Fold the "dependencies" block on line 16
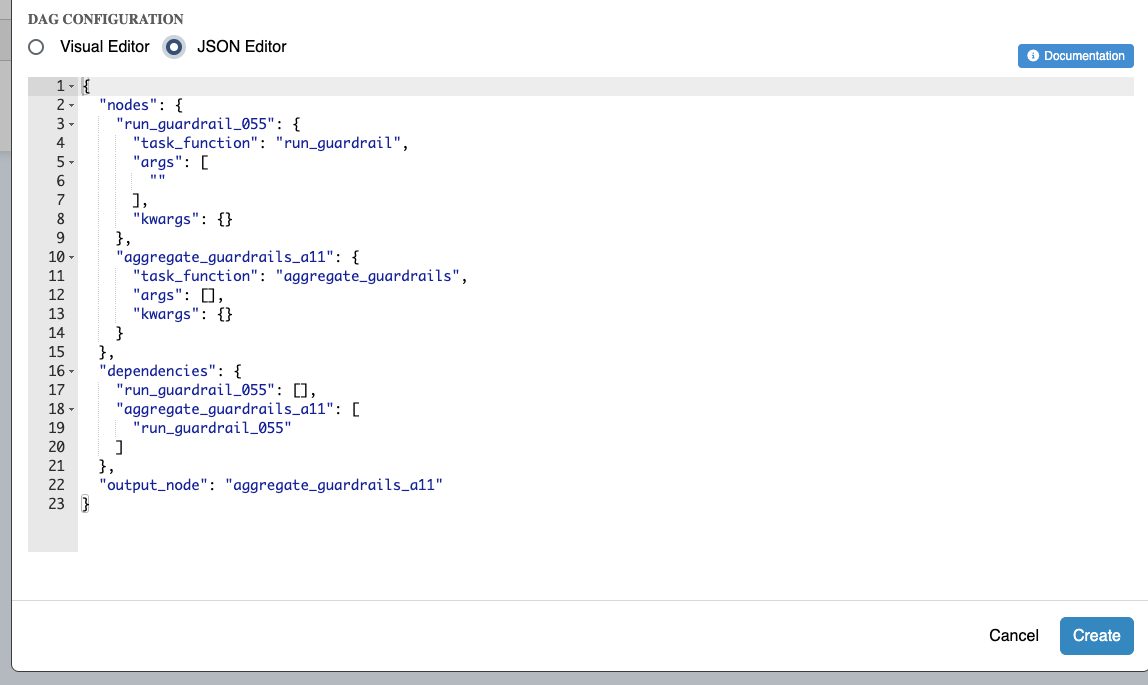Image resolution: width=1148 pixels, height=685 pixels. tap(72, 371)
